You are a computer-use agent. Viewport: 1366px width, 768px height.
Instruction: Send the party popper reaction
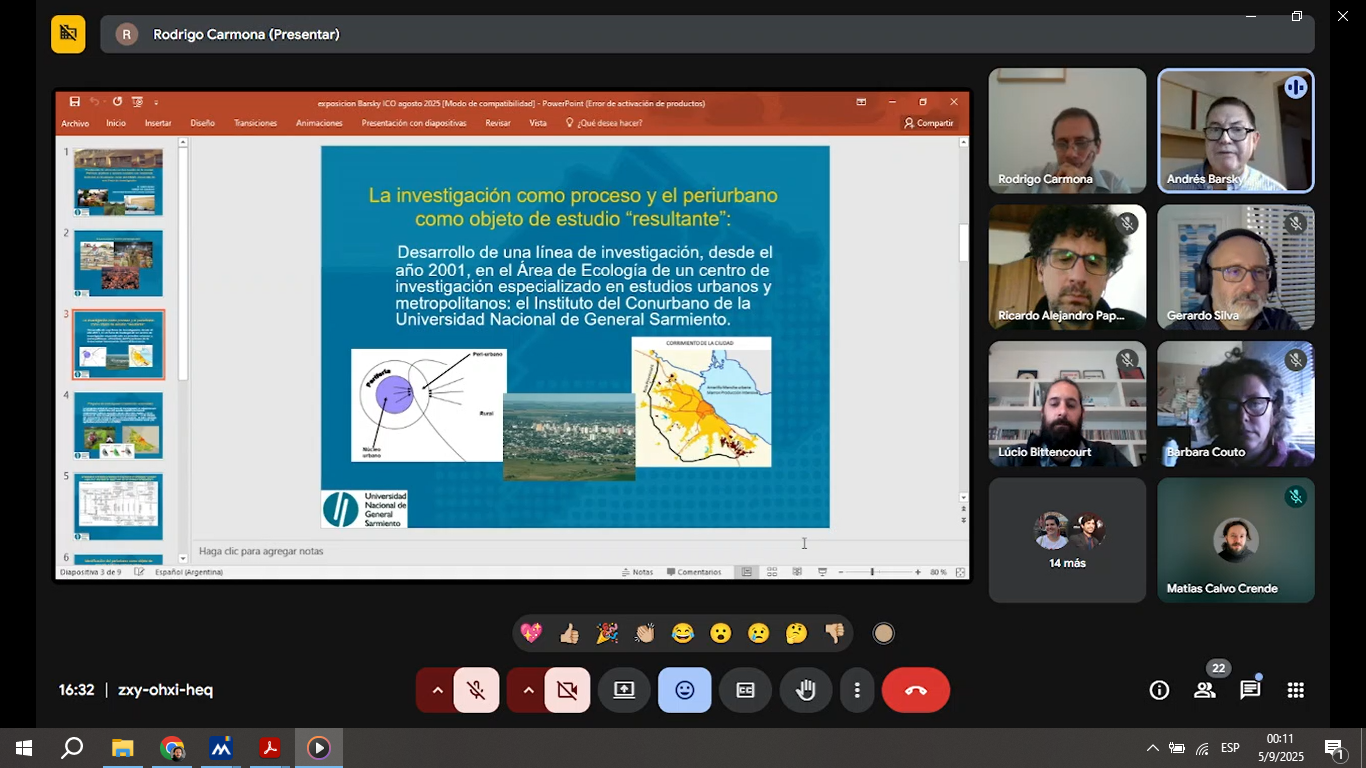click(x=607, y=633)
